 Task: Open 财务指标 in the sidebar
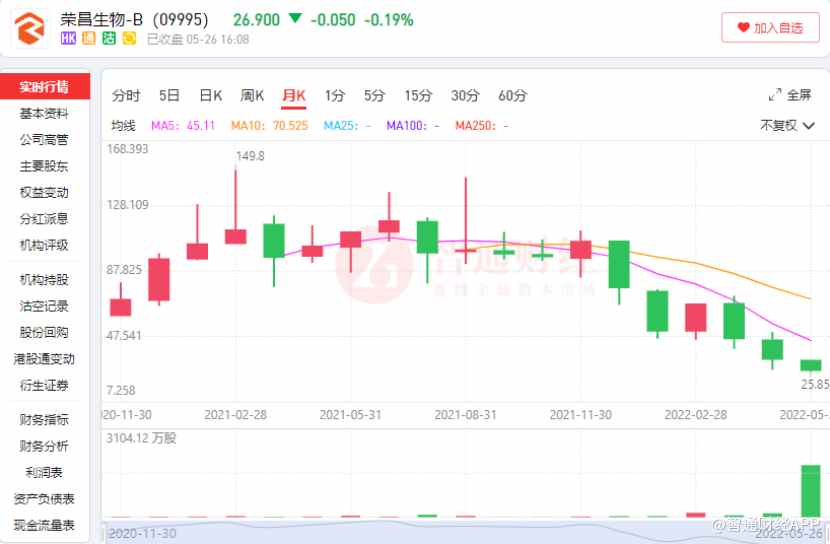[x=44, y=420]
